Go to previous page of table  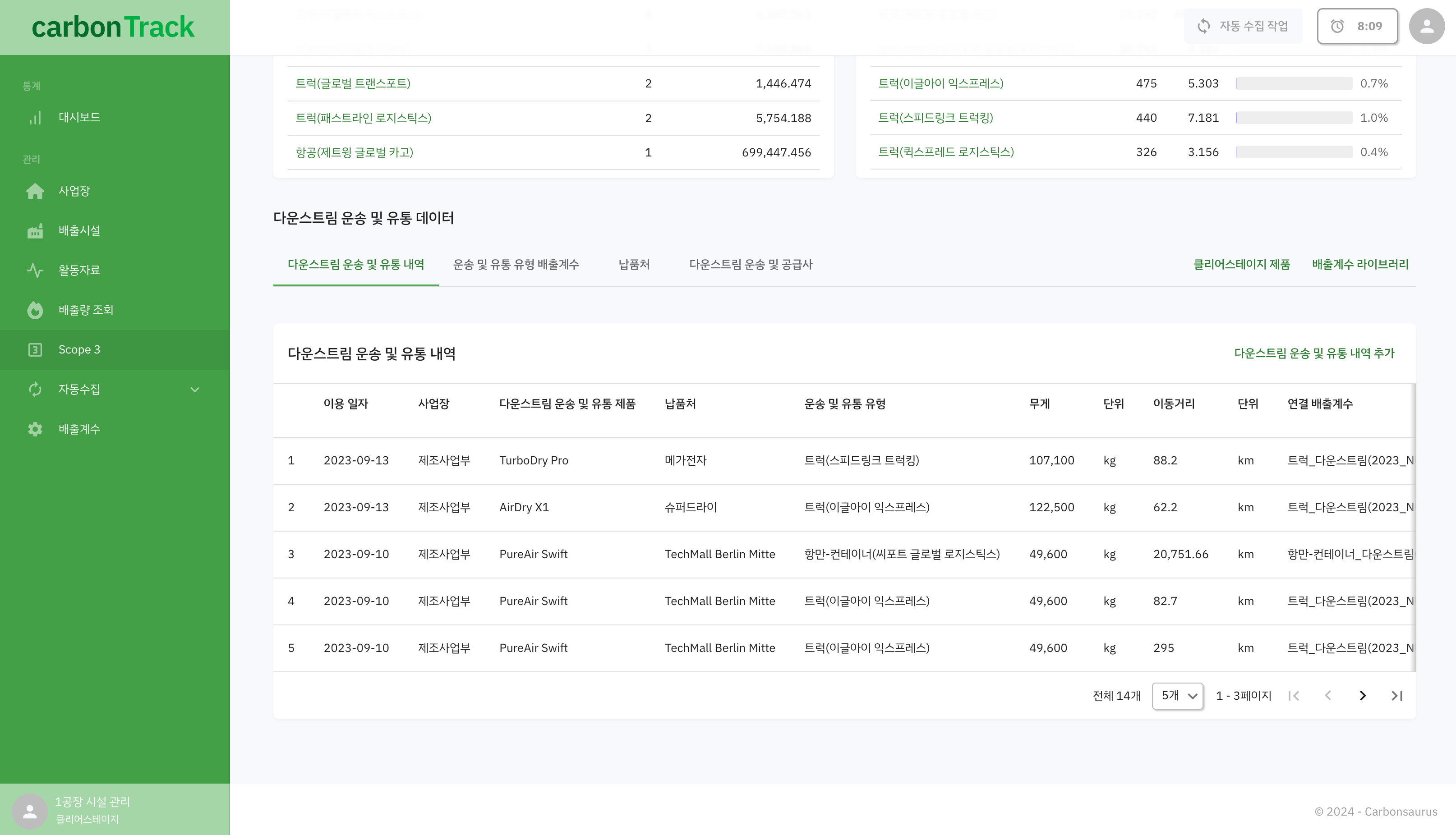coord(1328,696)
